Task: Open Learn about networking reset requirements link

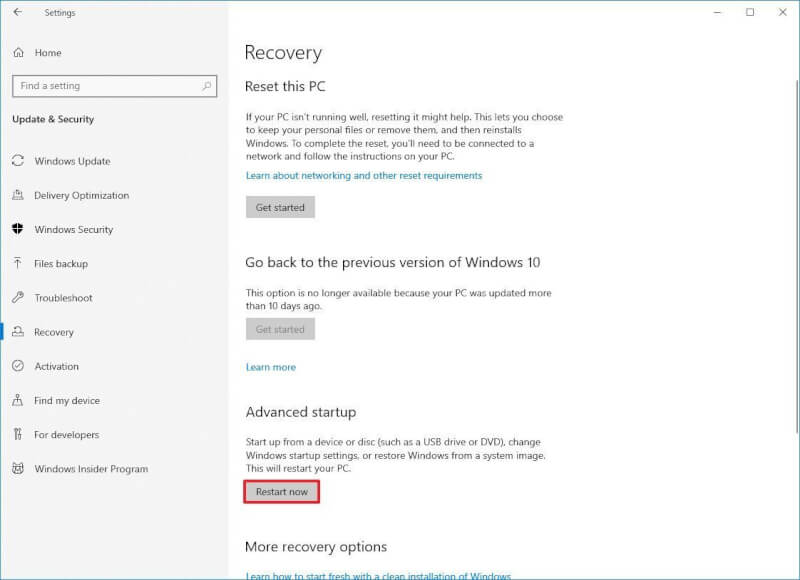Action: click(364, 175)
